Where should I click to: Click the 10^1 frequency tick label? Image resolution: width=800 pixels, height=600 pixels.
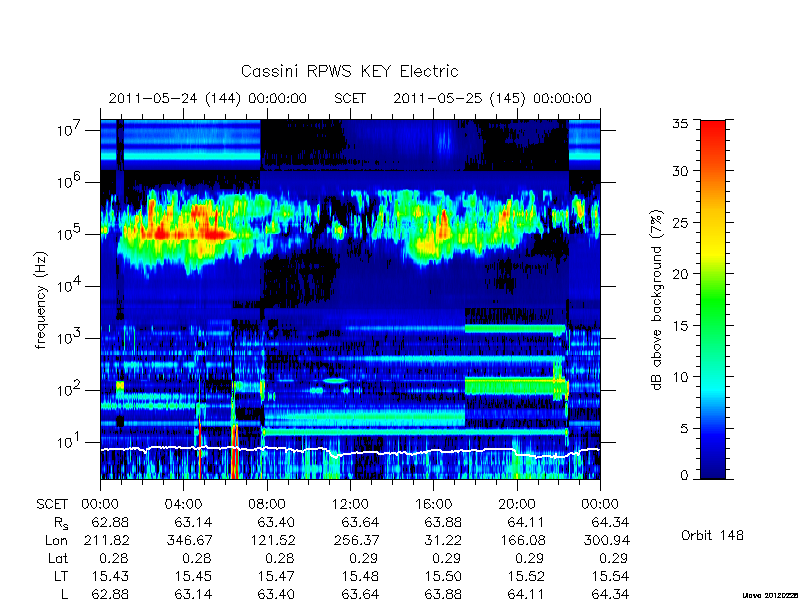click(x=70, y=442)
